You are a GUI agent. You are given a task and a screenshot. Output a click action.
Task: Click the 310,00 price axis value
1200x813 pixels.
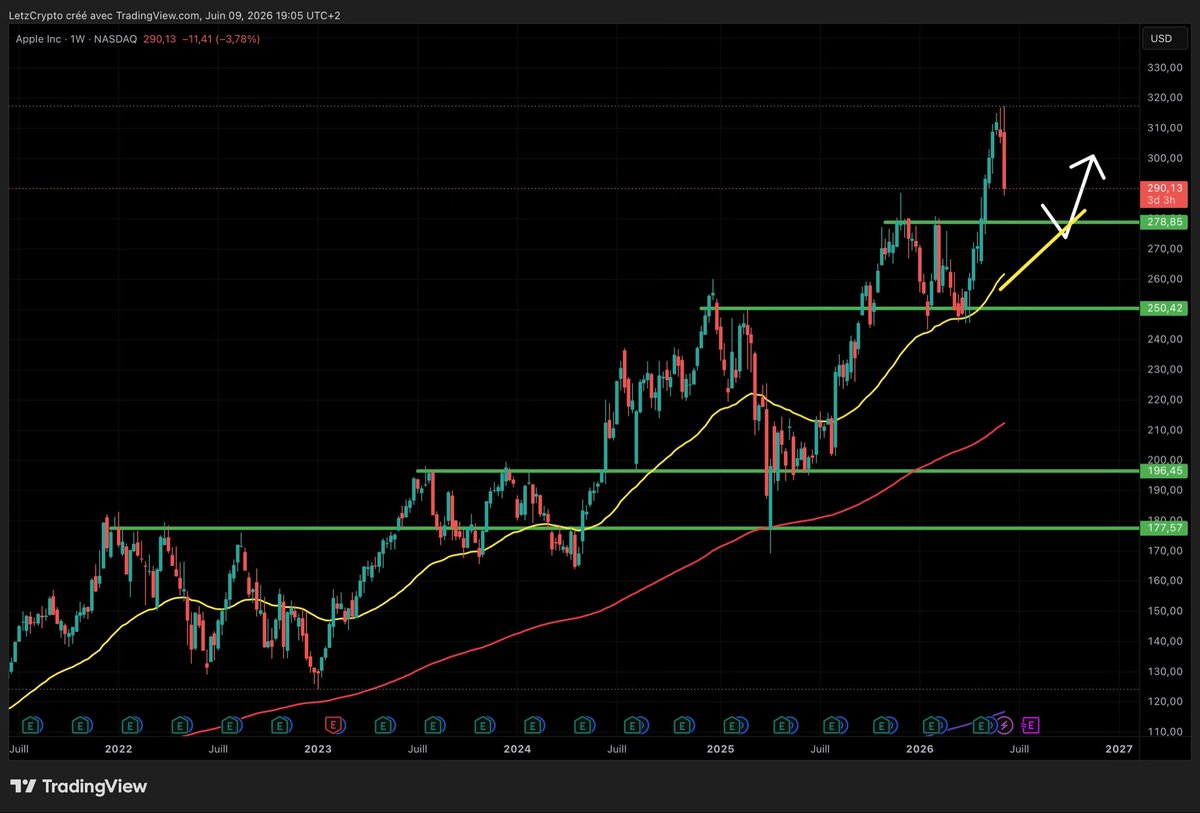click(1165, 128)
